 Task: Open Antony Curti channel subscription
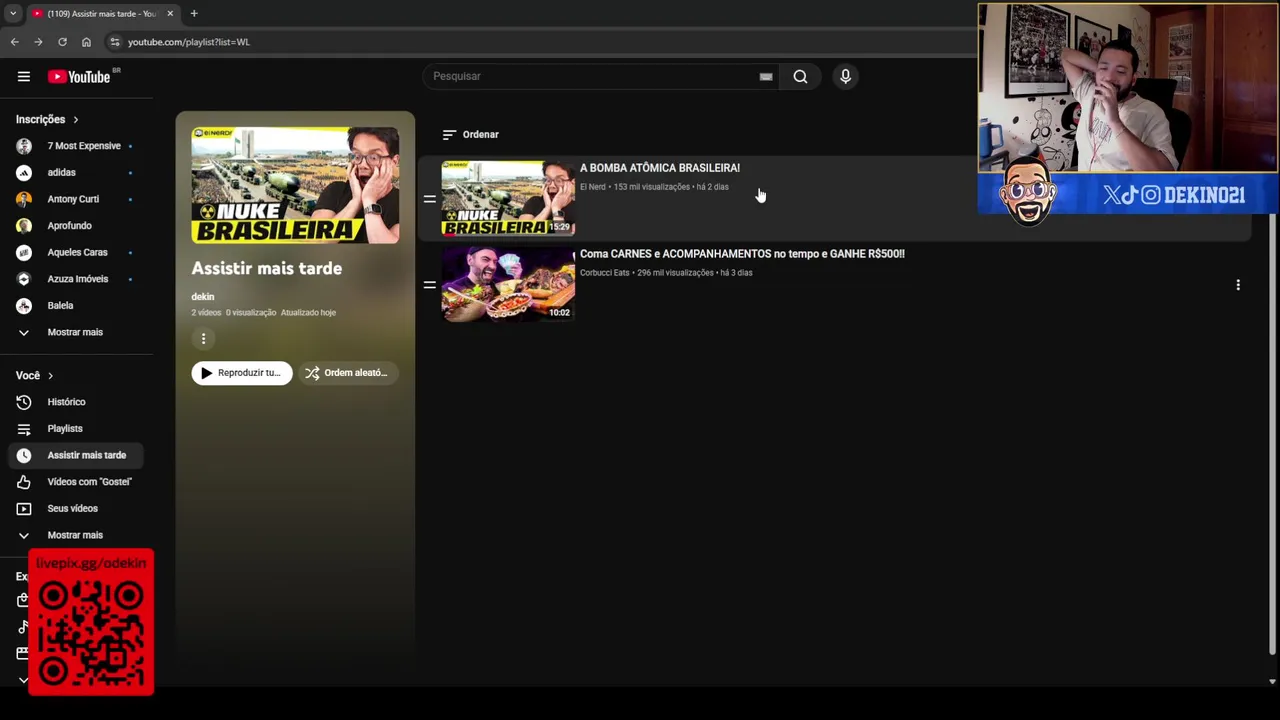(75, 199)
